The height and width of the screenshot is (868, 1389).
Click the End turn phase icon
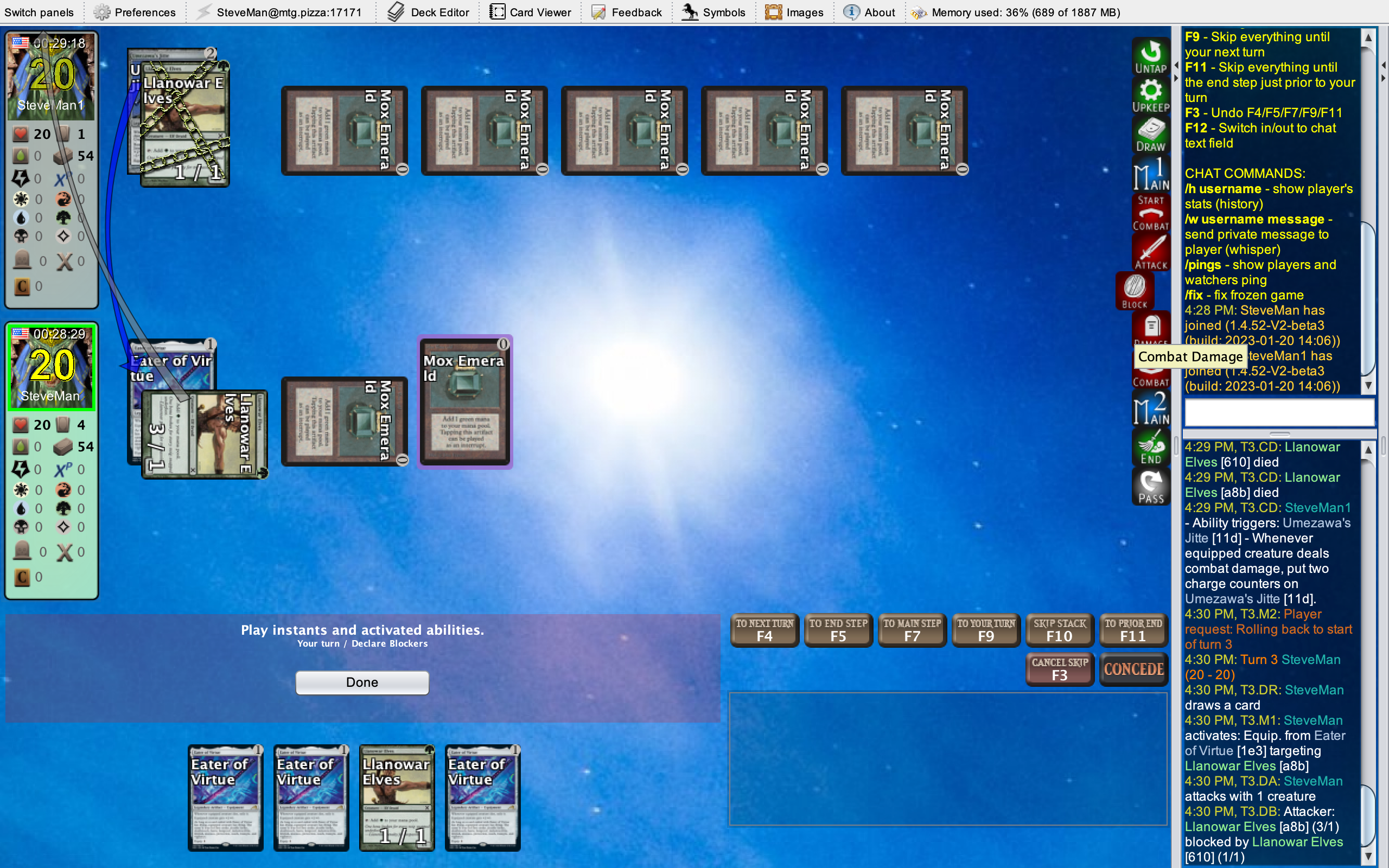(x=1150, y=448)
